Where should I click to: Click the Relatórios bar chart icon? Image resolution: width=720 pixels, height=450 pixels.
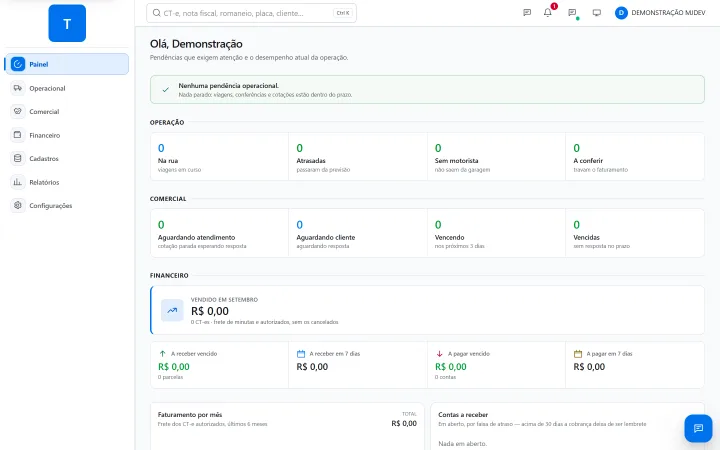(x=18, y=182)
